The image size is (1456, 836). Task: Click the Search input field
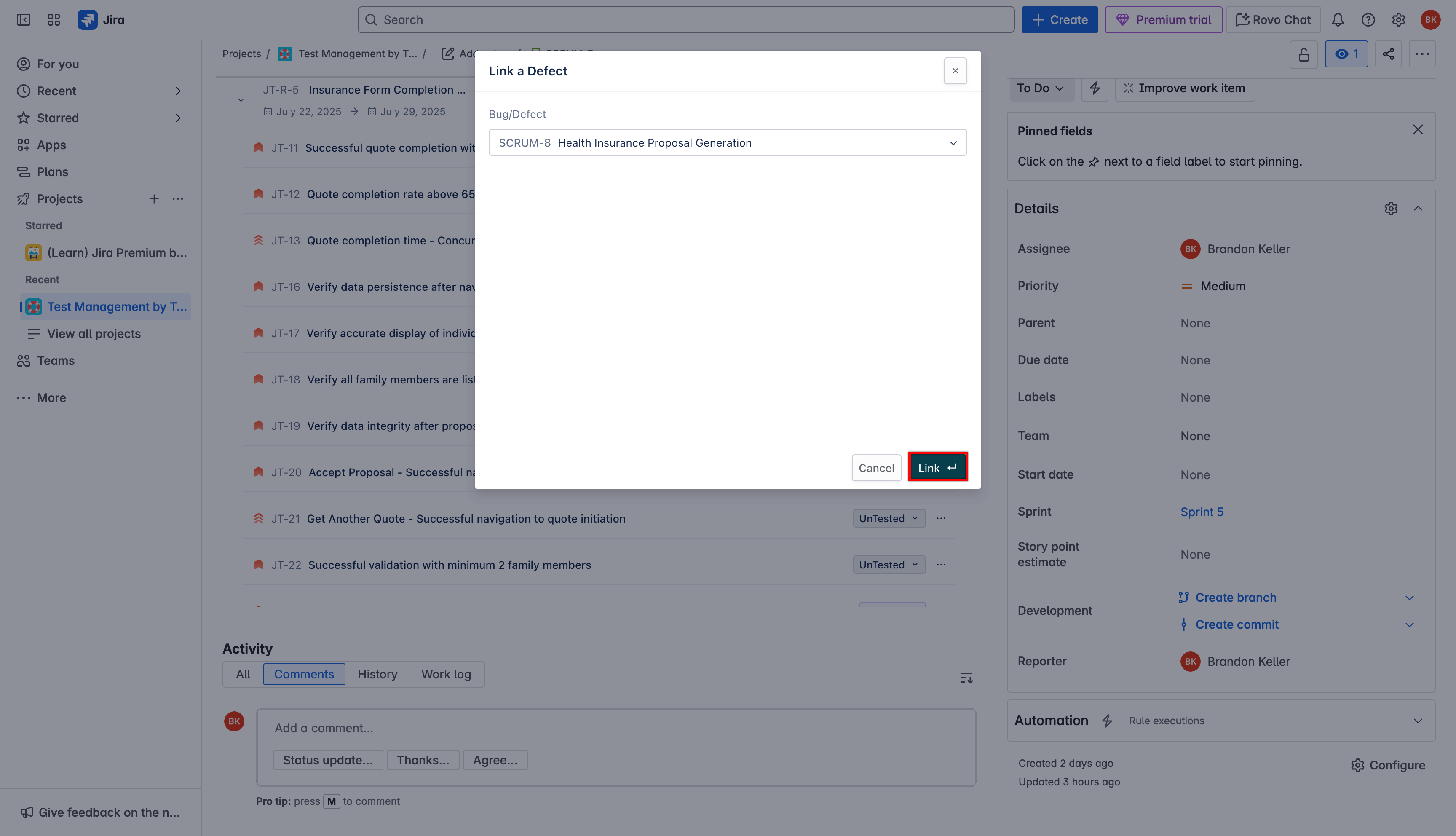pos(685,20)
